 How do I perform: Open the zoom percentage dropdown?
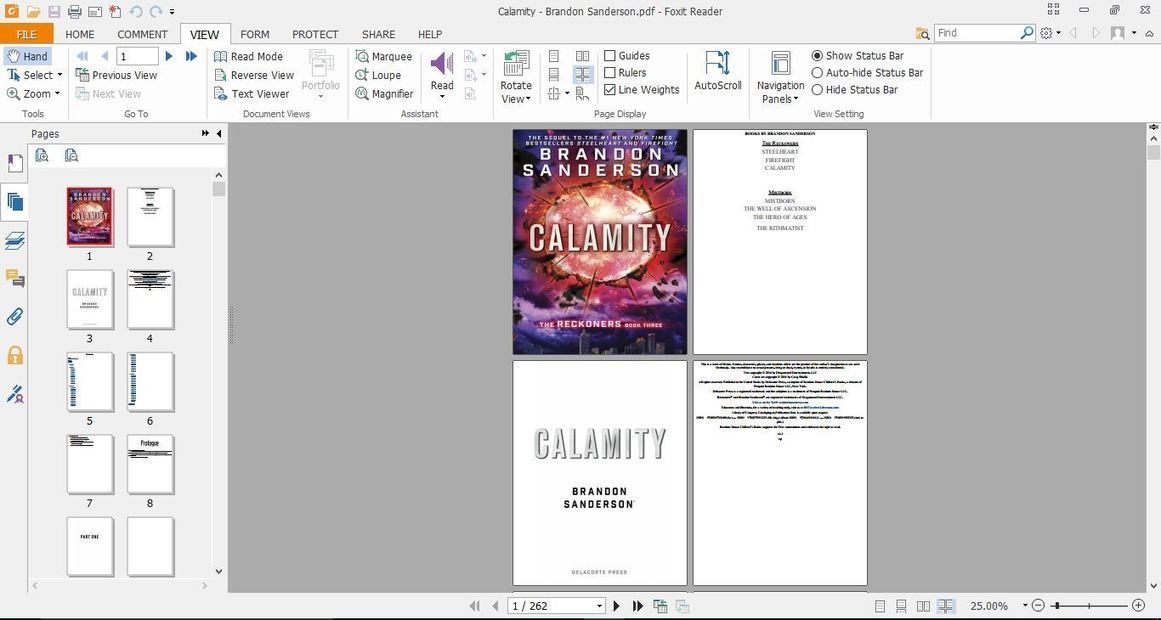coord(1025,606)
